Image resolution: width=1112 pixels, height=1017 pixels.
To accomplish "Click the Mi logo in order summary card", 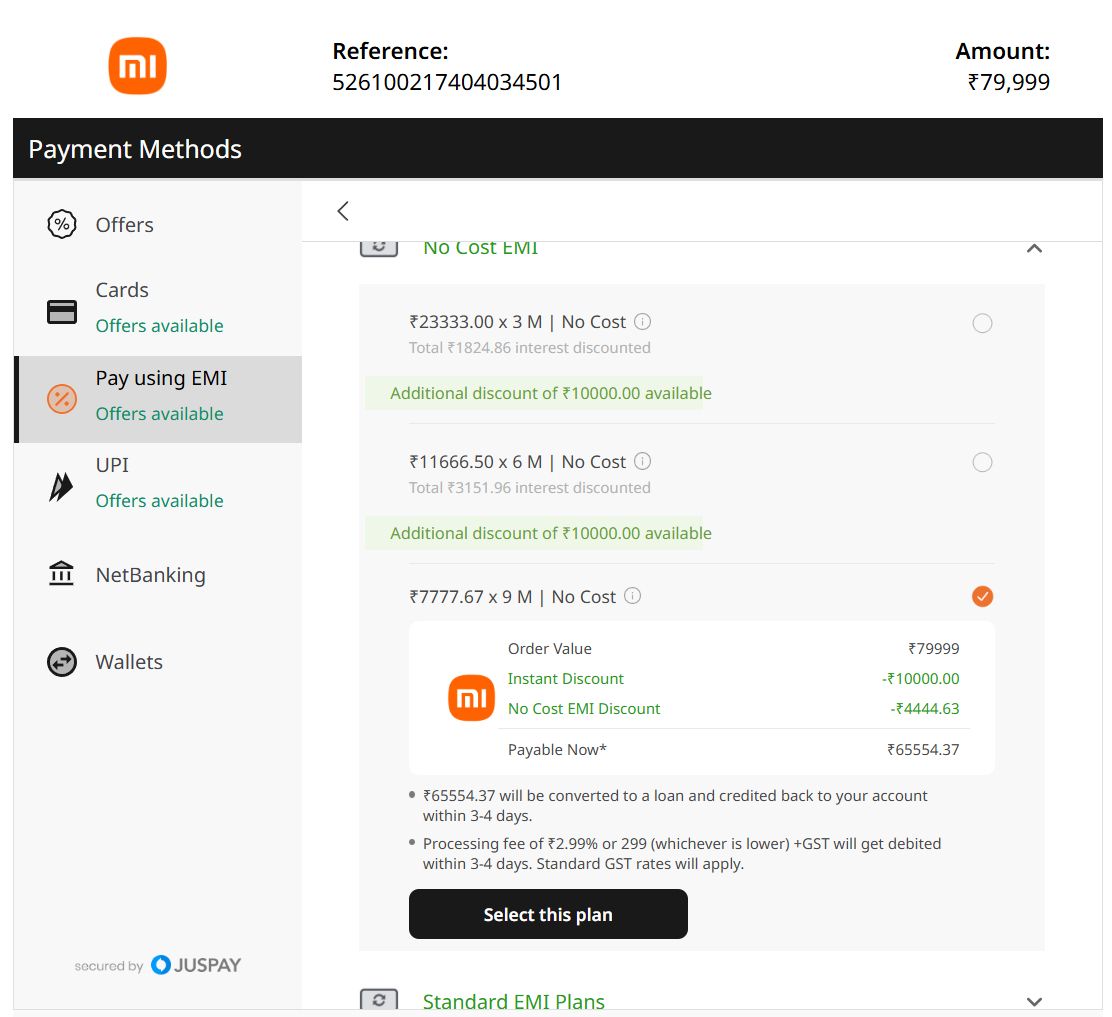I will [472, 698].
